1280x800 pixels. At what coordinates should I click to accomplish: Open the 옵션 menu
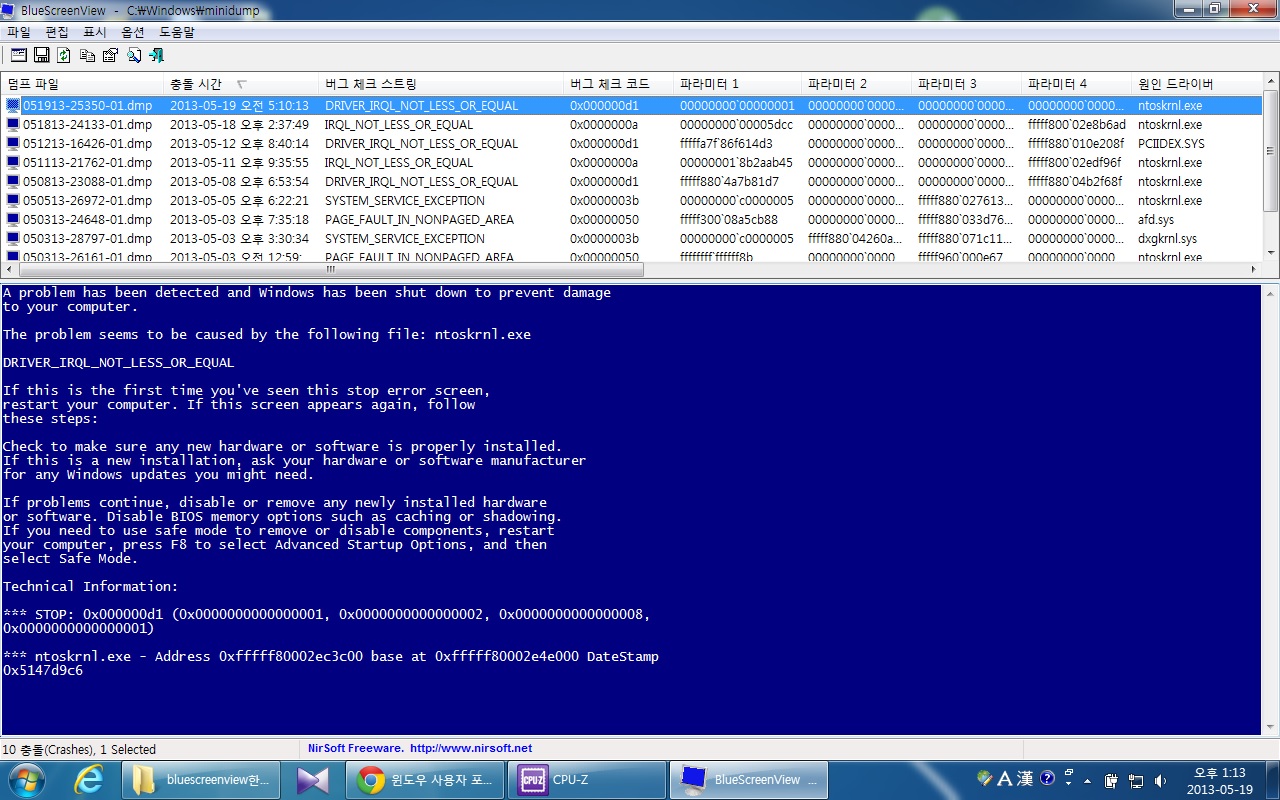click(133, 32)
